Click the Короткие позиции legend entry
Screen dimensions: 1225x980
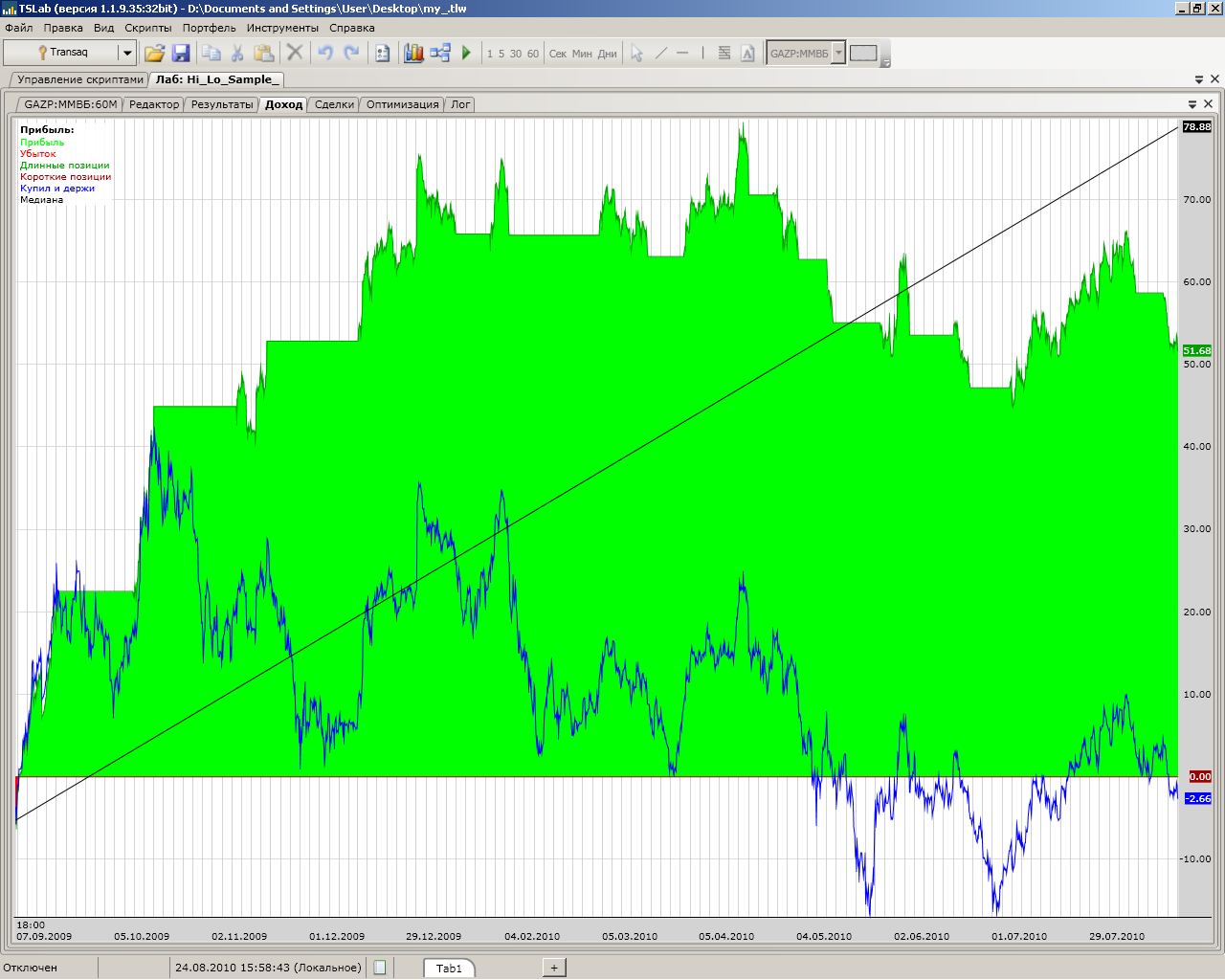pos(66,176)
